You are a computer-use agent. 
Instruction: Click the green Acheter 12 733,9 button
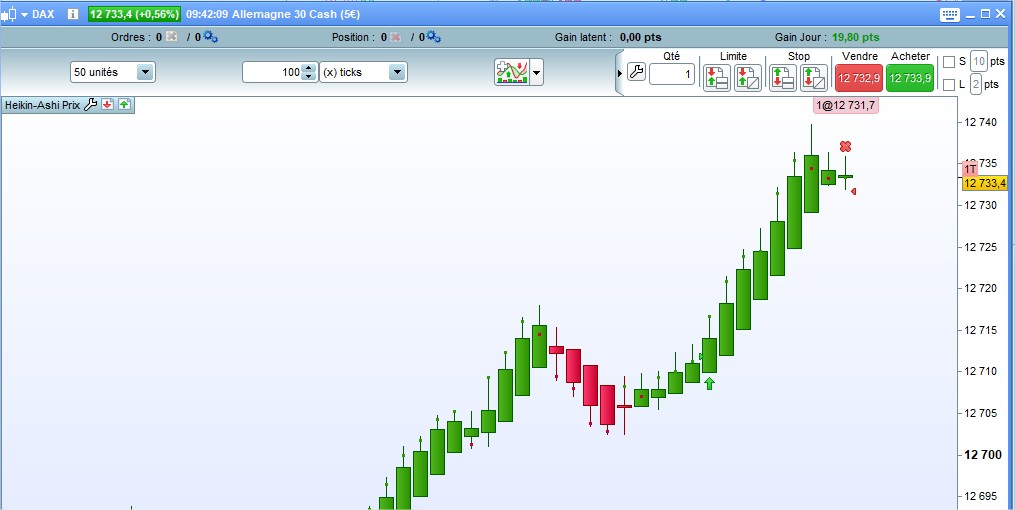point(910,78)
